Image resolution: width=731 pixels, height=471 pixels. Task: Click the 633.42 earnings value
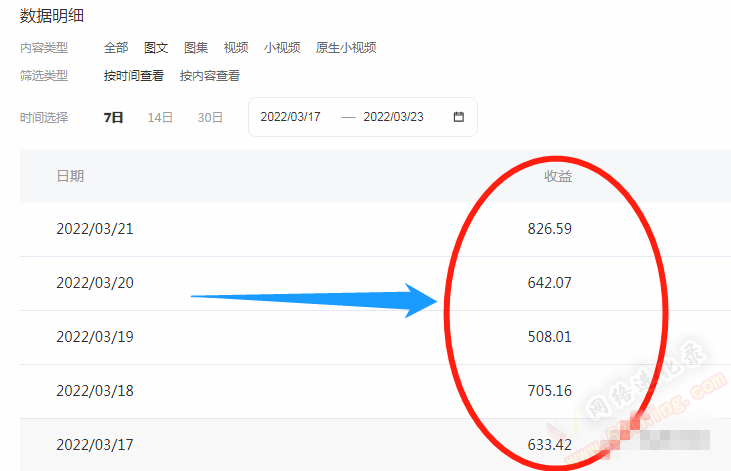coord(550,445)
